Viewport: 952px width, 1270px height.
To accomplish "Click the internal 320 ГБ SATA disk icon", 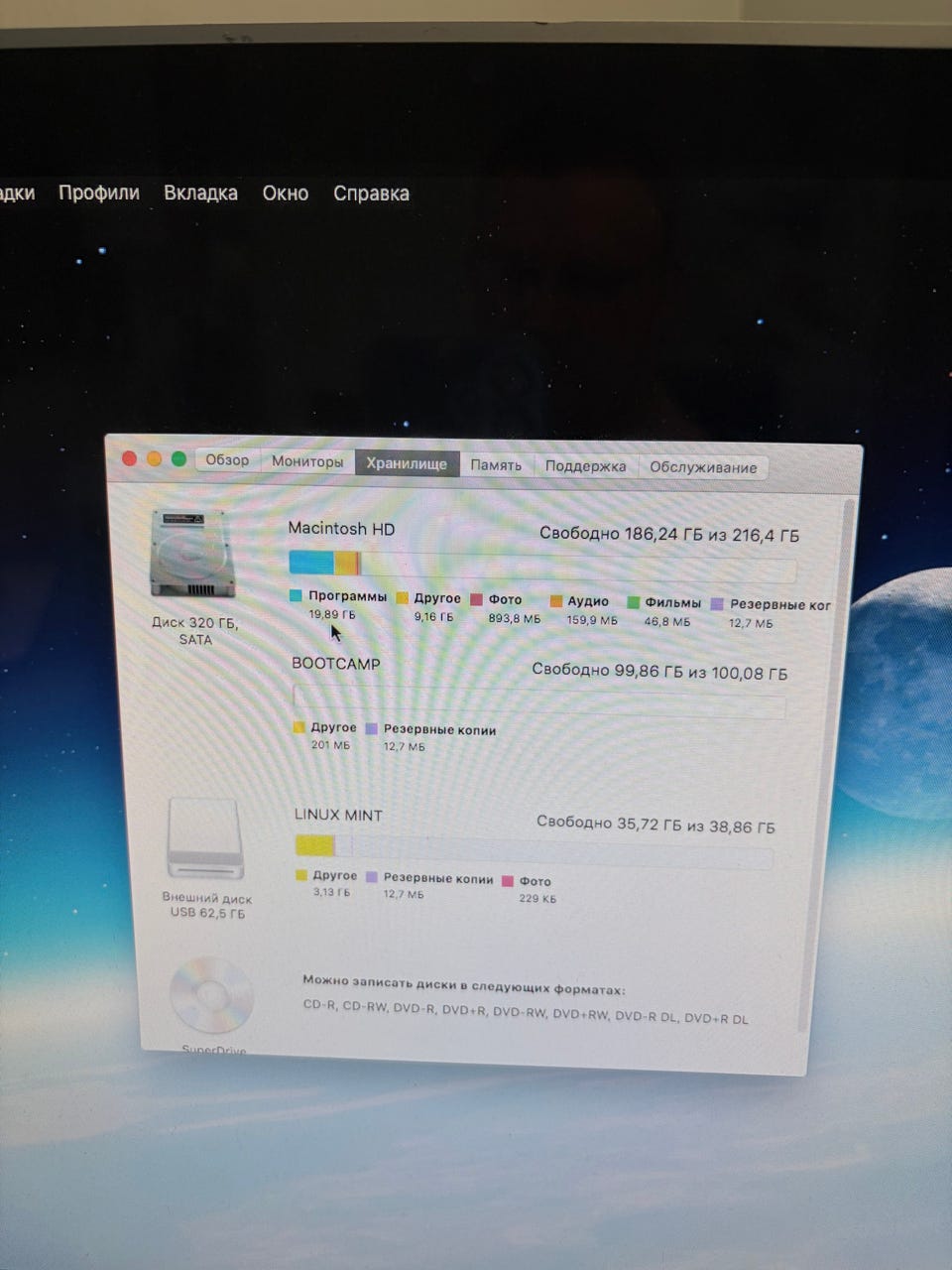I will (194, 554).
